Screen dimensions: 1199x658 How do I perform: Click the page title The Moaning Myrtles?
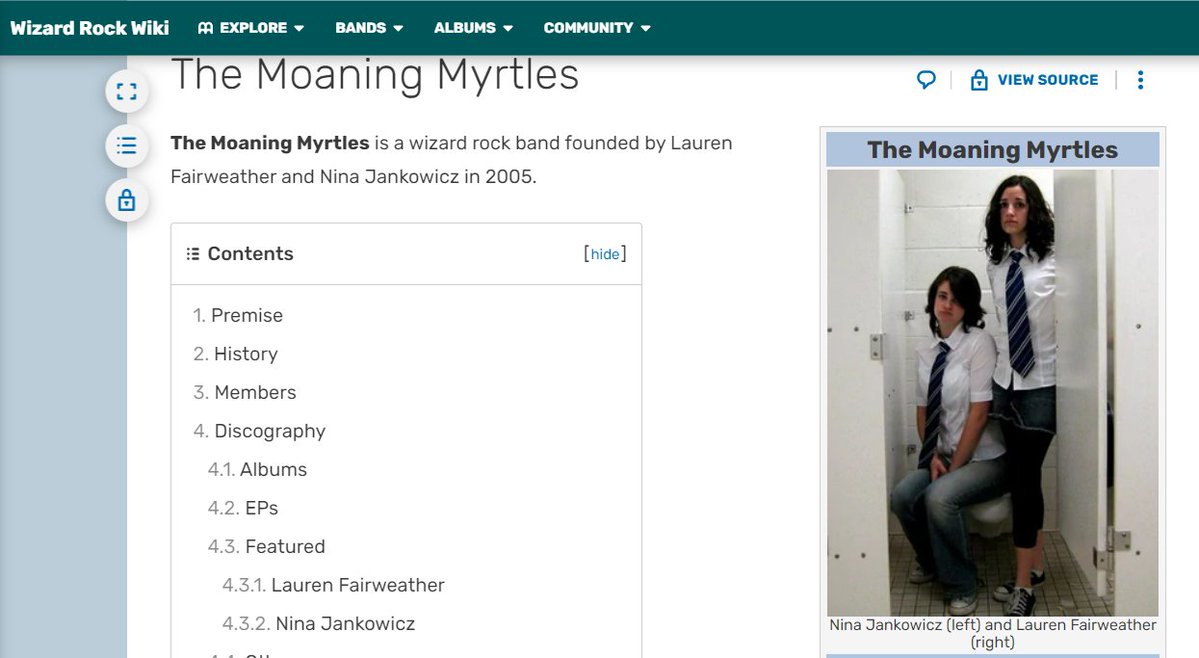375,75
